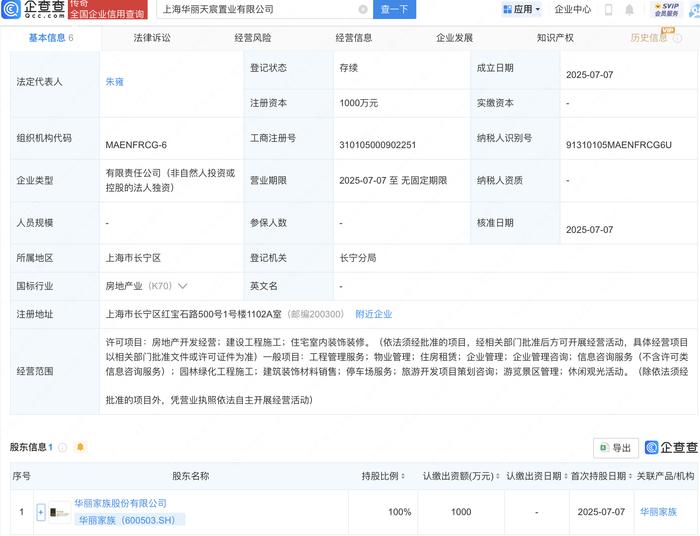Select registration status 存续
Viewport: 700px width, 536px height.
(349, 68)
